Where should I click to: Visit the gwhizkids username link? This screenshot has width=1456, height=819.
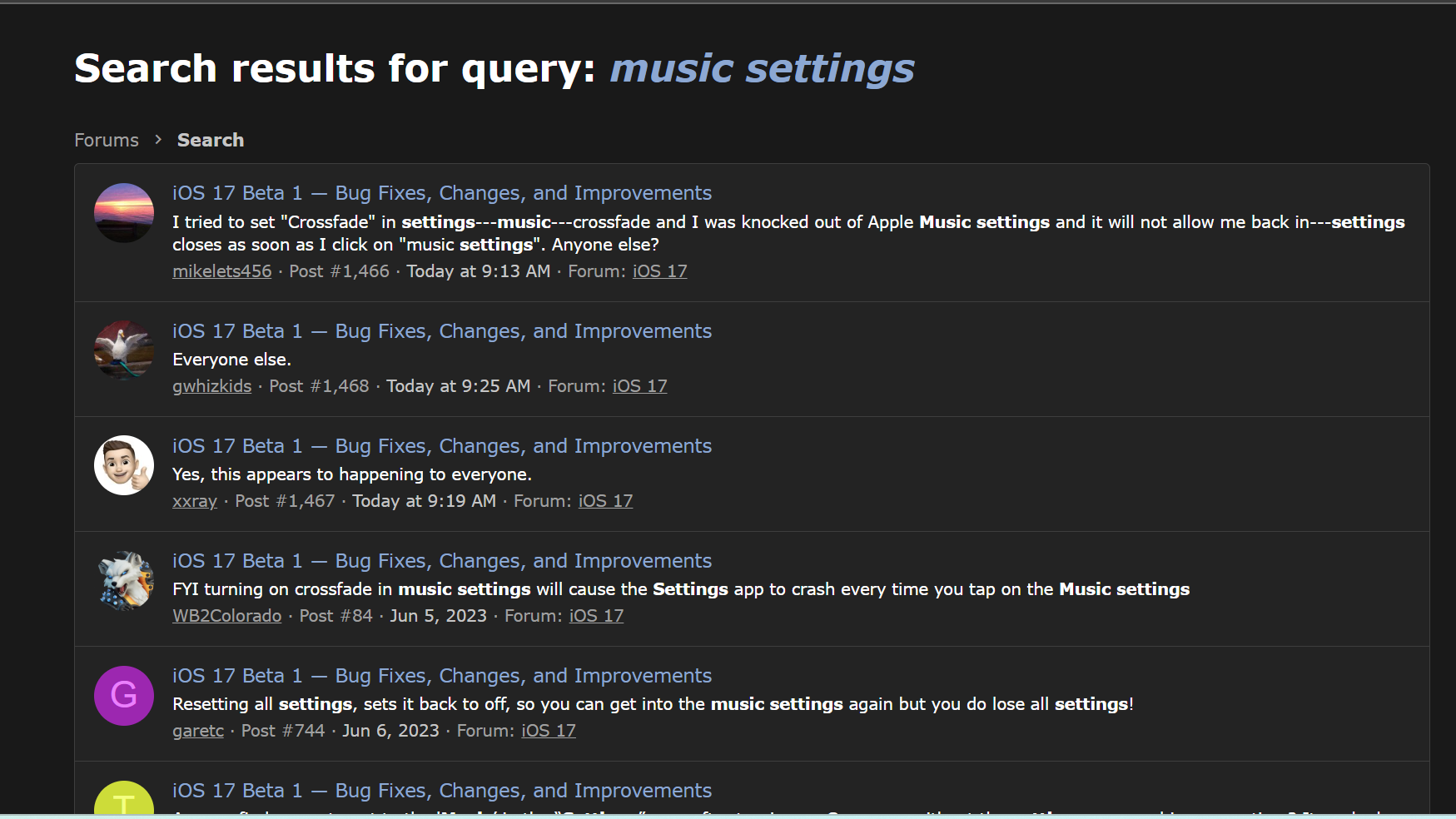(x=212, y=386)
